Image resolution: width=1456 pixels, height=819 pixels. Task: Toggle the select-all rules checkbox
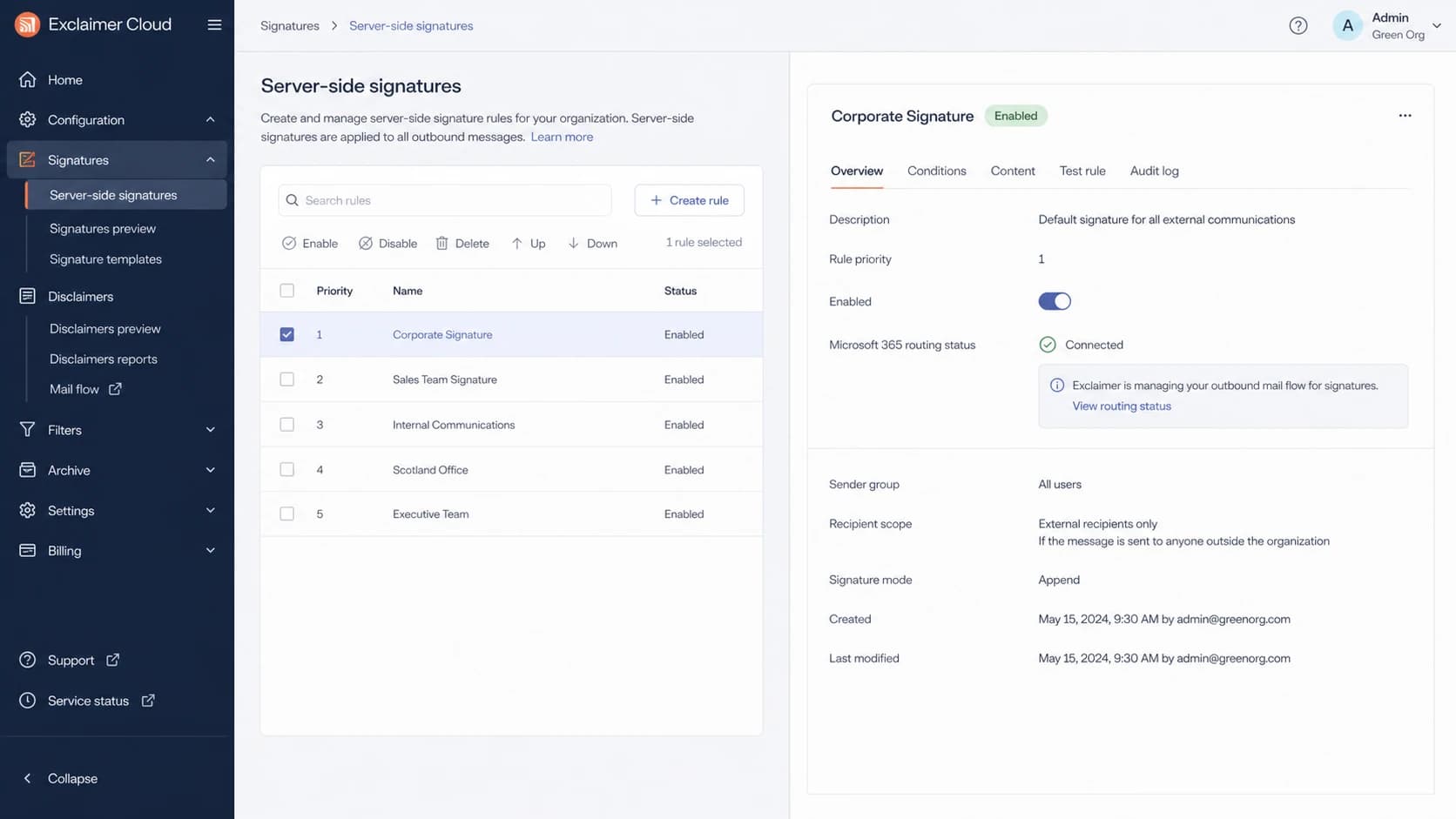(286, 291)
